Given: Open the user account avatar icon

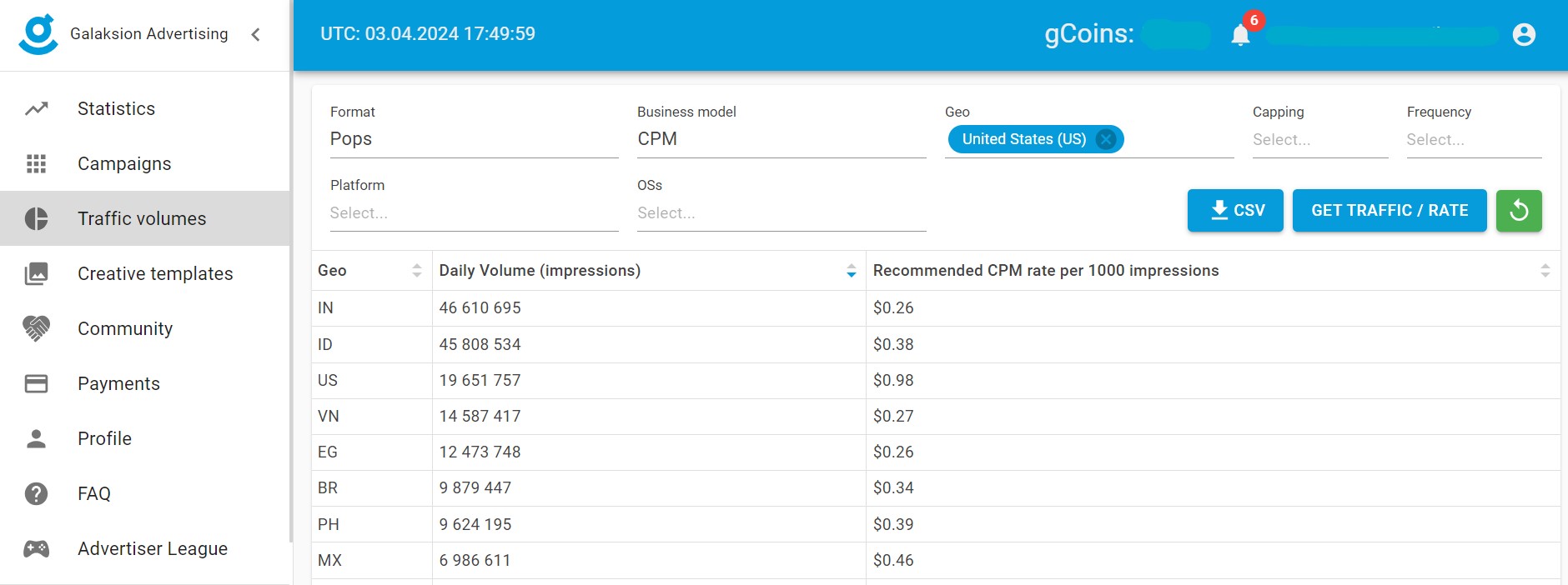Looking at the screenshot, I should [x=1524, y=34].
